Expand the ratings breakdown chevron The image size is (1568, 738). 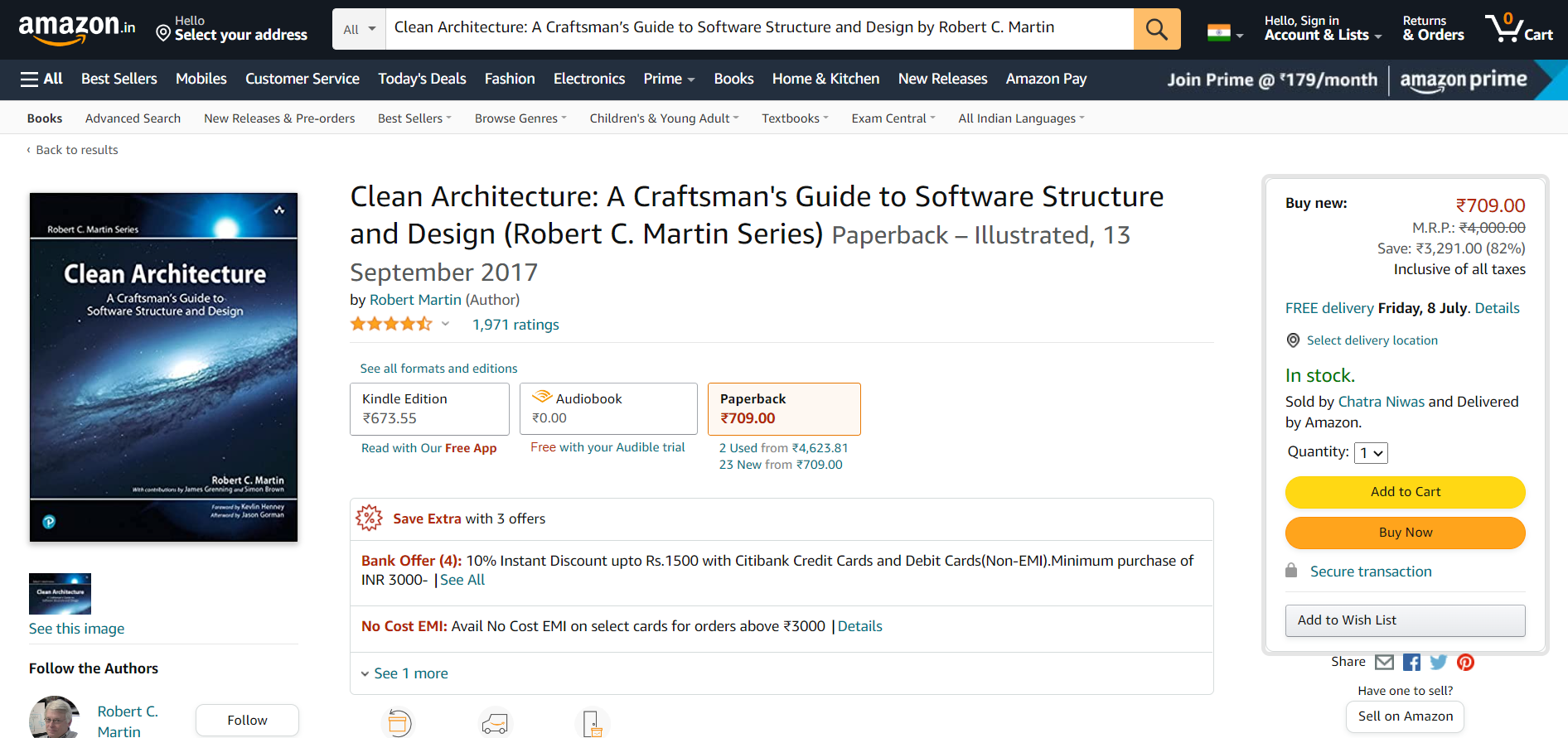(445, 324)
